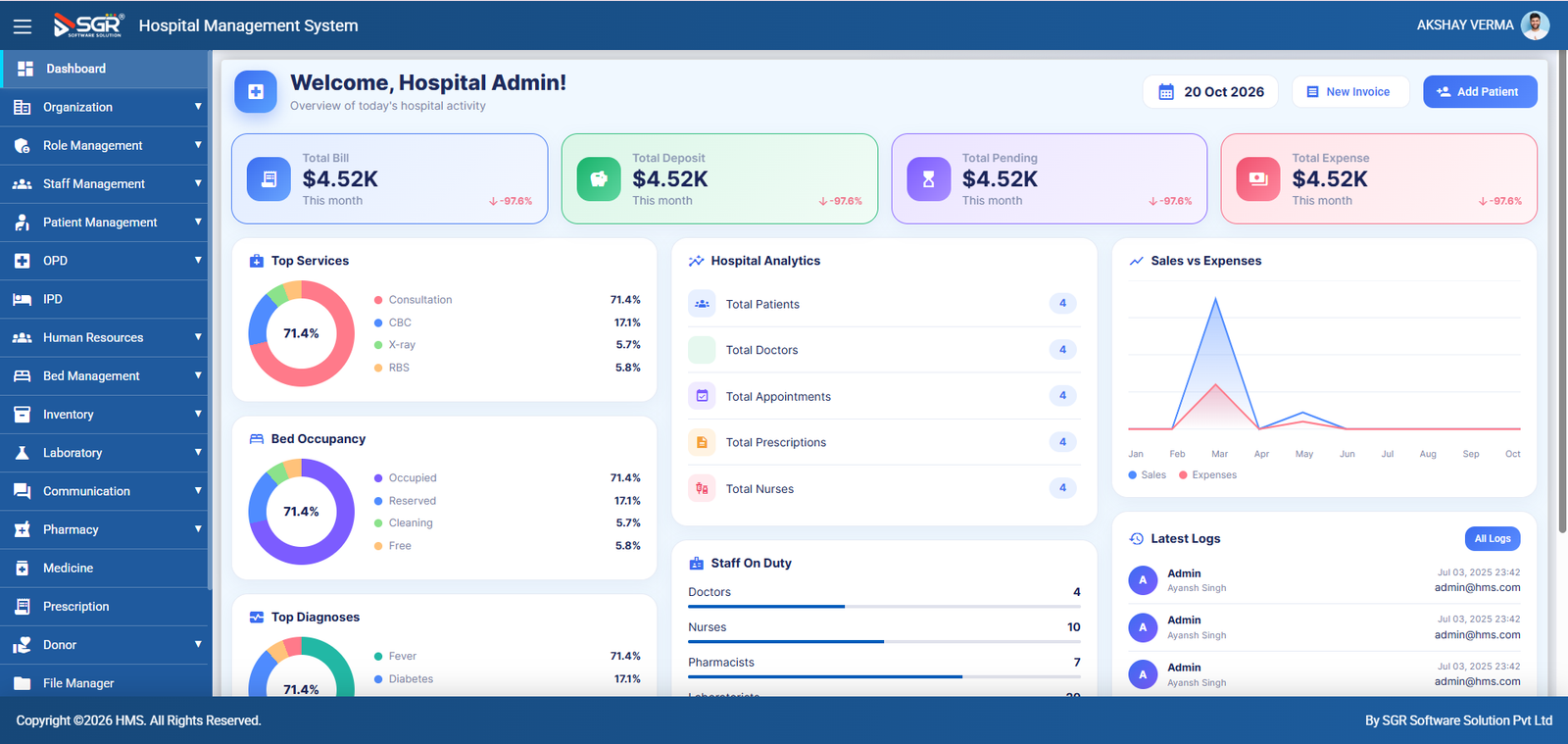Click the welcome header hospital badge icon
1568x744 pixels.
click(x=256, y=92)
